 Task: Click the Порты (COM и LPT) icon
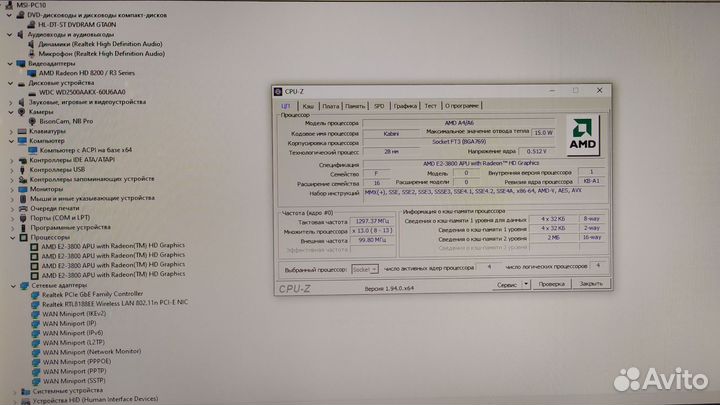23,218
